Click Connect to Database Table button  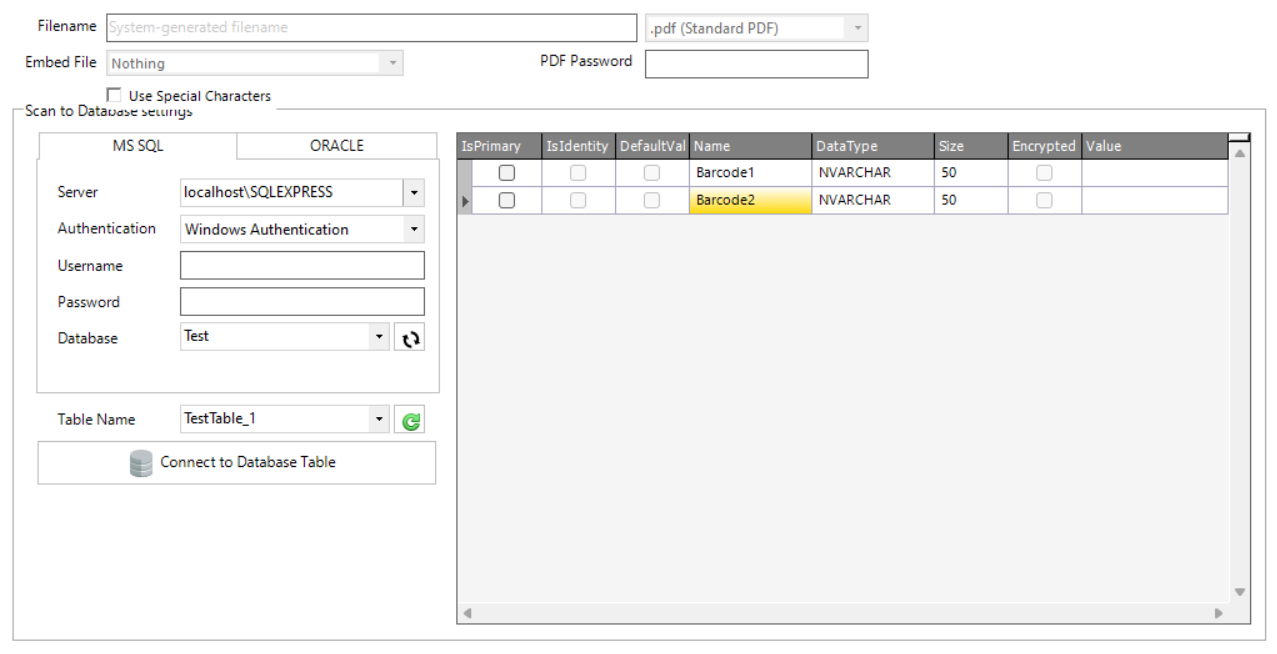[x=237, y=463]
